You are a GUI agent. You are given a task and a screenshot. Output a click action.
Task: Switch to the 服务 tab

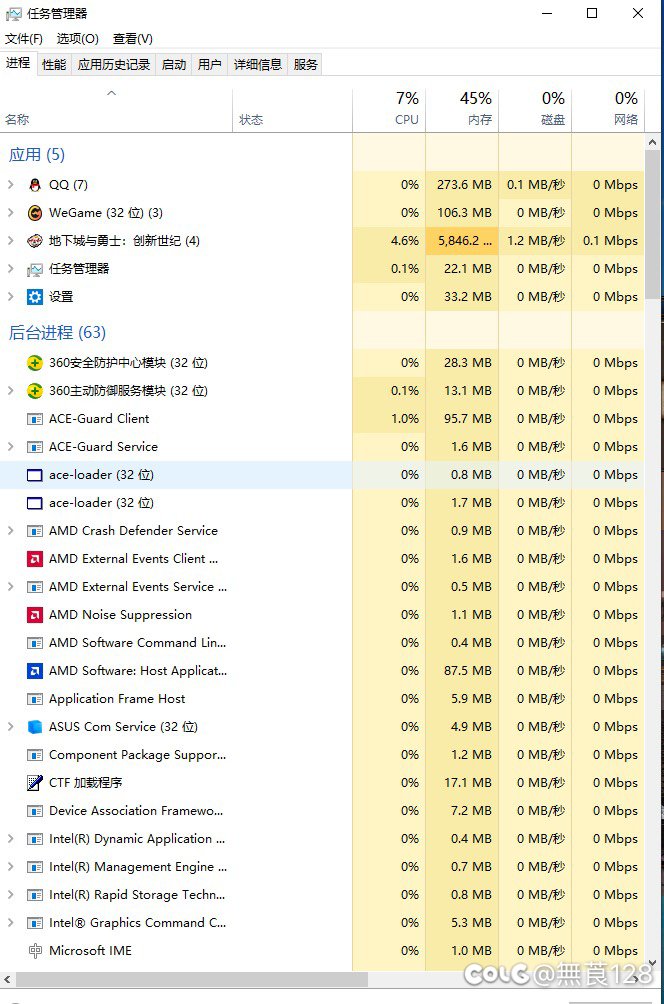click(305, 65)
